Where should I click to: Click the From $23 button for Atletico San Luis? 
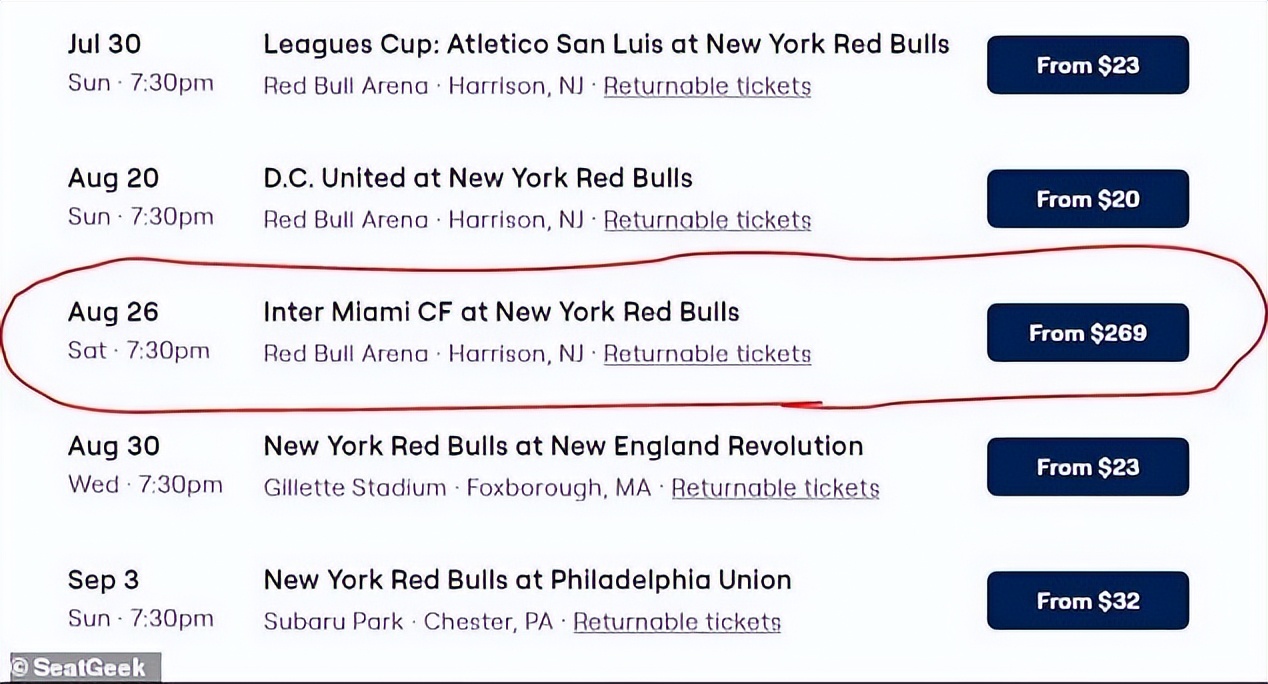coord(1087,65)
